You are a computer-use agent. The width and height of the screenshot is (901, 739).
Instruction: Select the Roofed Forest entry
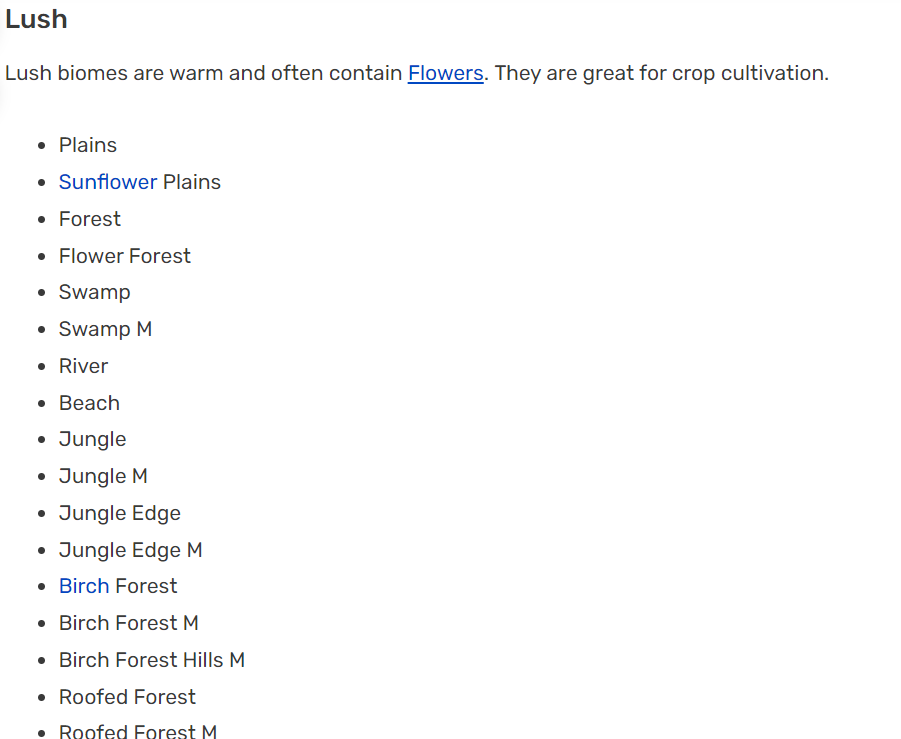tap(128, 697)
